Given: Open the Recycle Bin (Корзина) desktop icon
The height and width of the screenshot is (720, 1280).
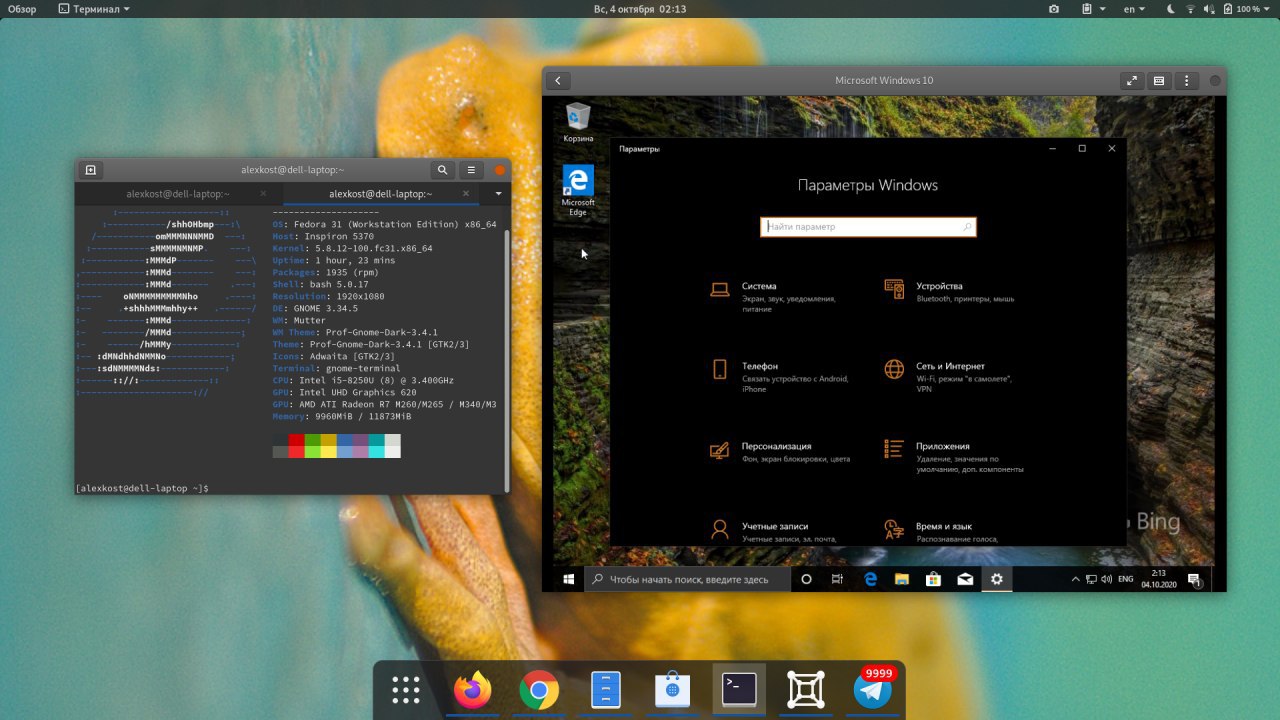Looking at the screenshot, I should [x=578, y=122].
